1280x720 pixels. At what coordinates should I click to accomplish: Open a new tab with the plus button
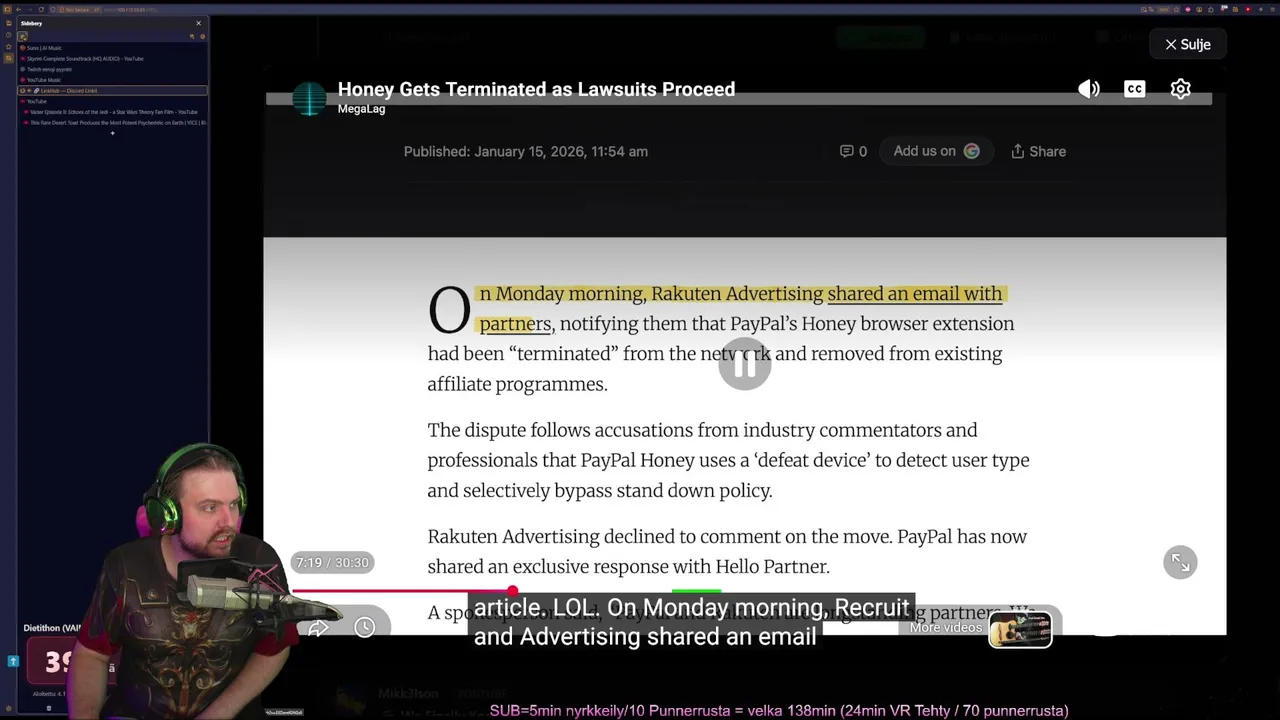pos(112,133)
